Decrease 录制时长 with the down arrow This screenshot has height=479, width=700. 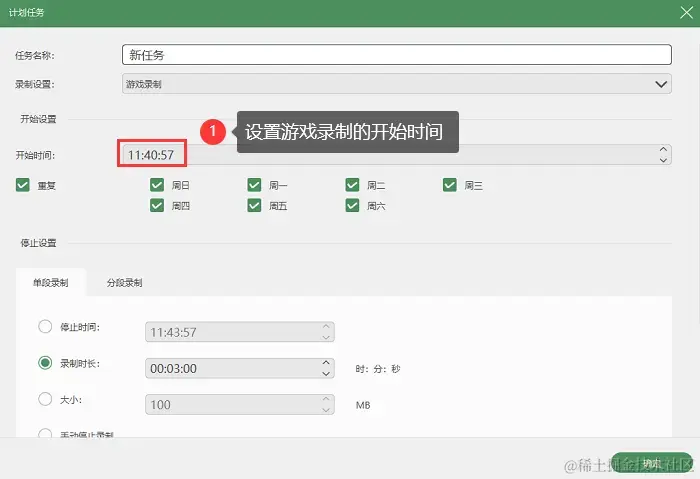click(326, 374)
